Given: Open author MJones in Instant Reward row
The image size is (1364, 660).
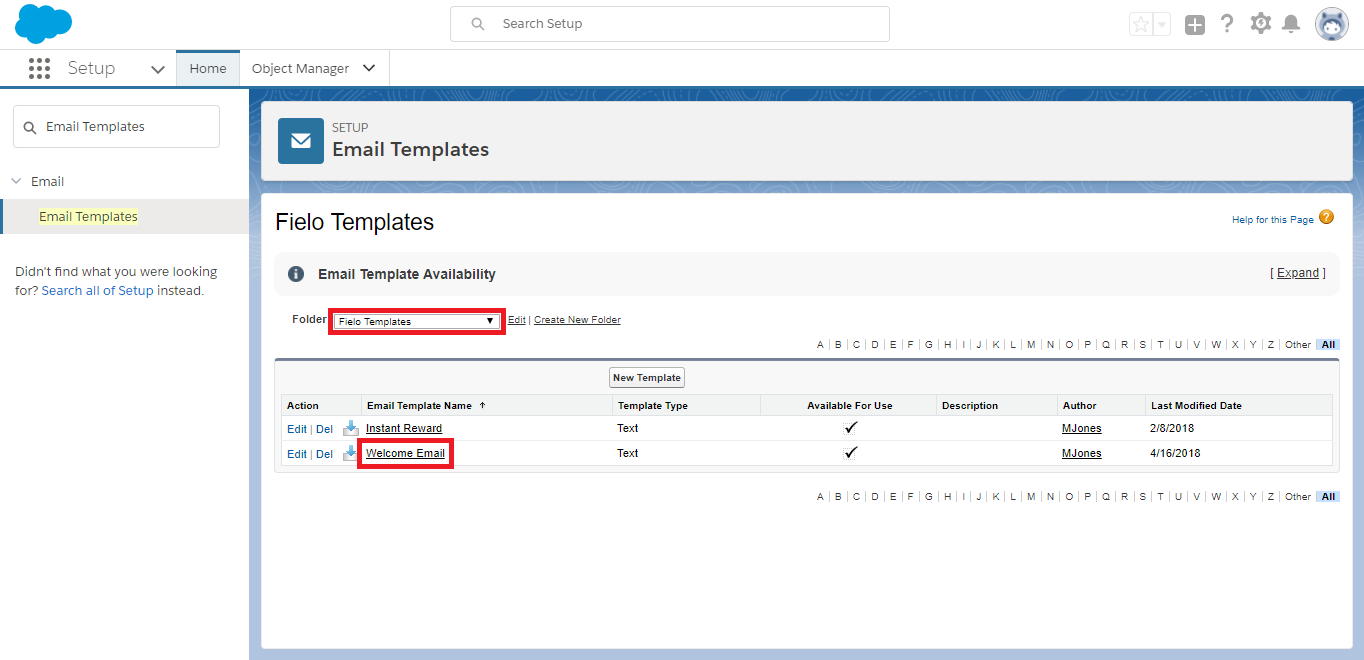Looking at the screenshot, I should click(1081, 428).
